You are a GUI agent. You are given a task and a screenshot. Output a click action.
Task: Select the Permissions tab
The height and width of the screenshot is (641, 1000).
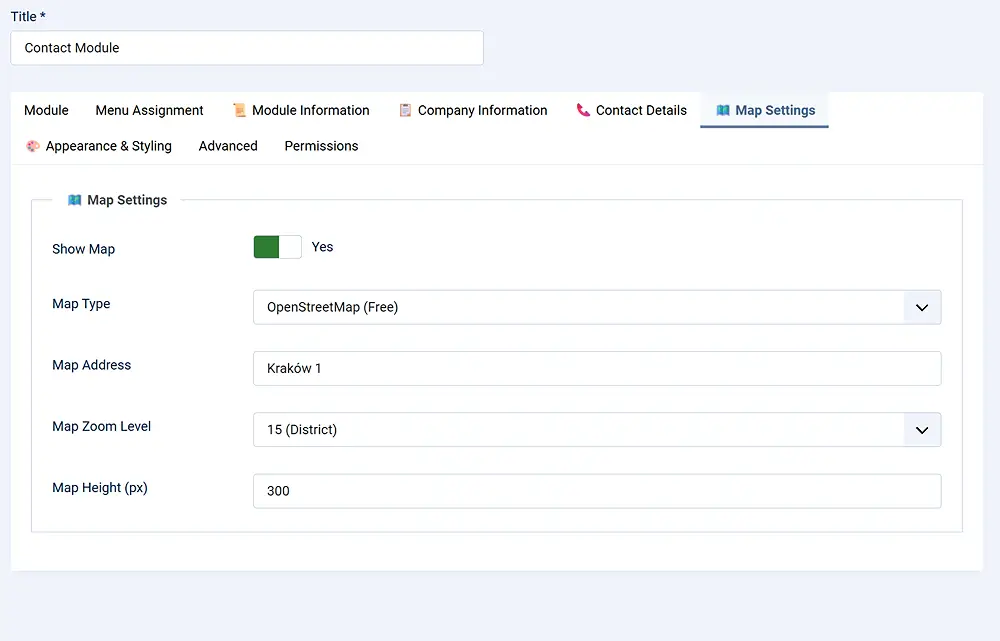pyautogui.click(x=321, y=146)
